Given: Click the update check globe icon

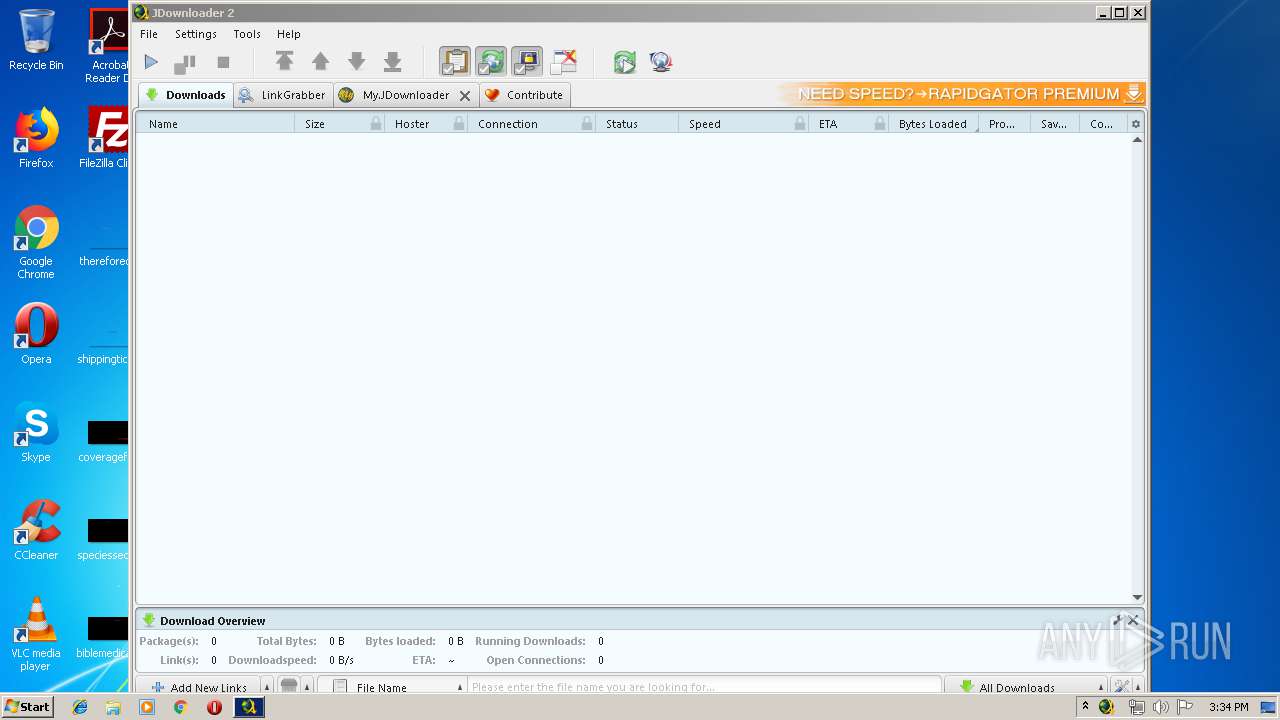Looking at the screenshot, I should click(660, 62).
